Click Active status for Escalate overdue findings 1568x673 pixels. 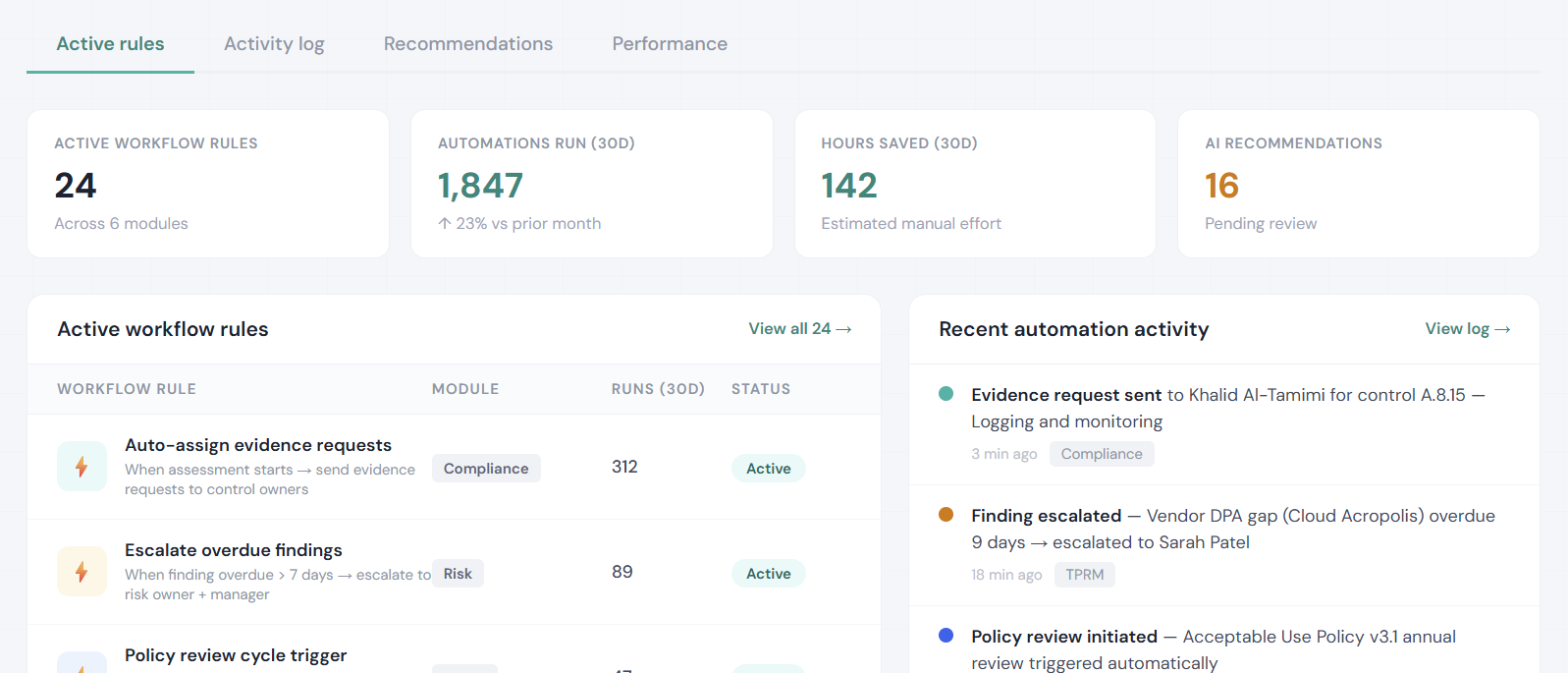coord(769,574)
